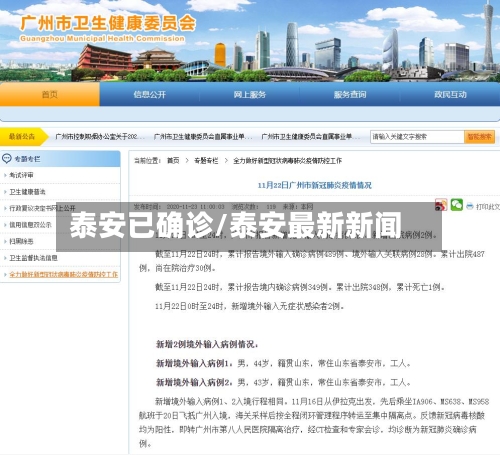
Task: Click publish time 2020-11-23 11:00:03
Action: click(195, 207)
